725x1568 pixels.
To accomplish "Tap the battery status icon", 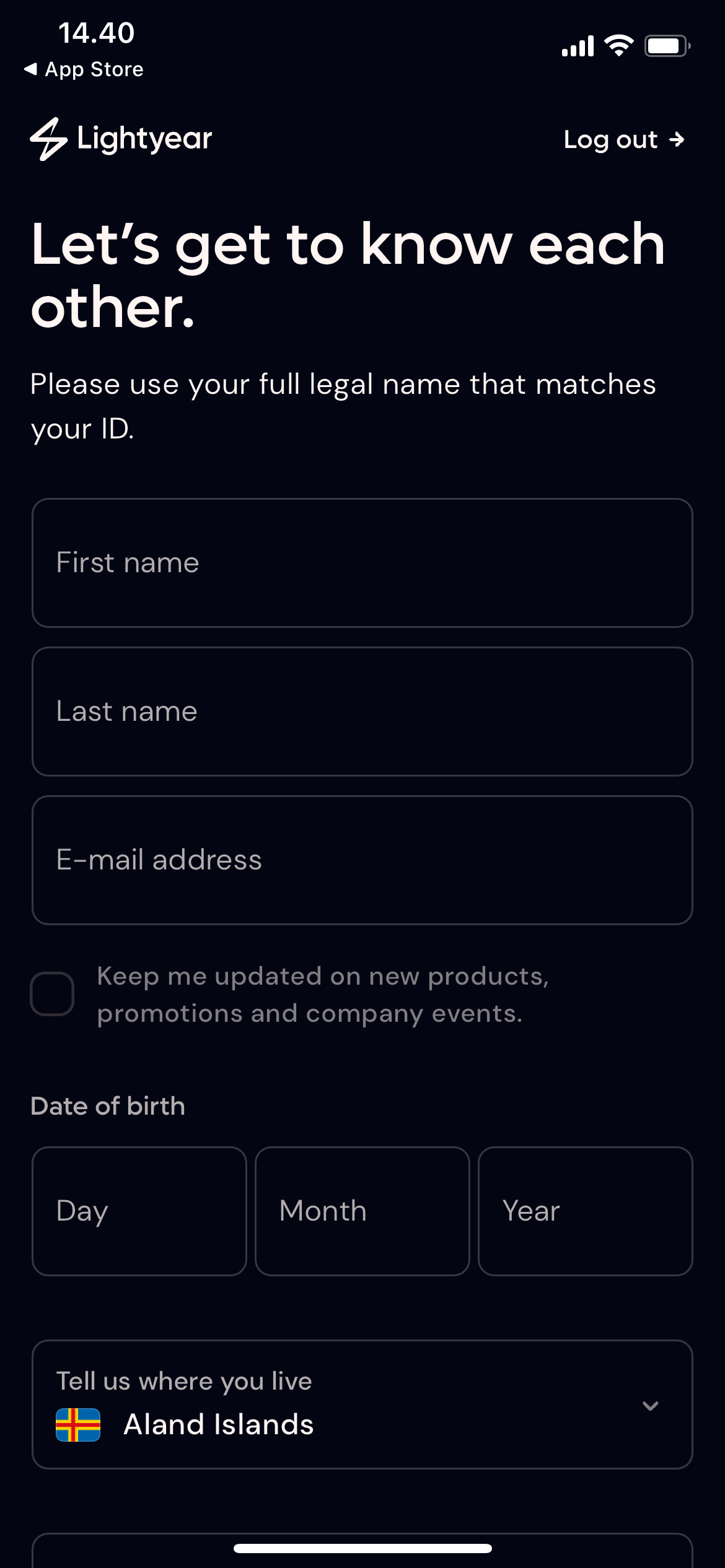I will coord(667,46).
